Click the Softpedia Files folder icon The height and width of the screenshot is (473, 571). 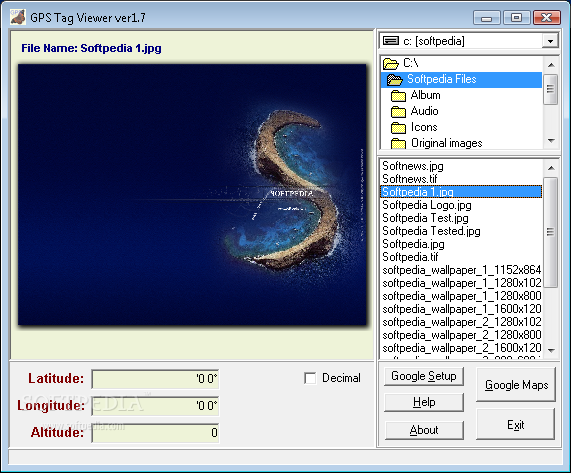[x=395, y=79]
